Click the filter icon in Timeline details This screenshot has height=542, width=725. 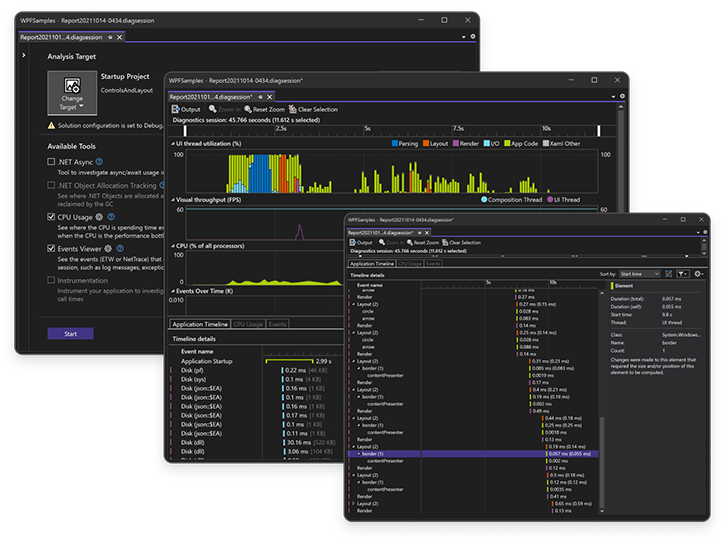[x=683, y=274]
